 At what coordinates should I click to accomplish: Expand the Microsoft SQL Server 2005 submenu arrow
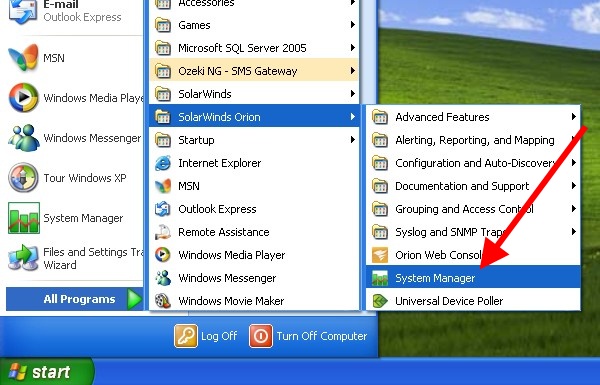tap(352, 48)
